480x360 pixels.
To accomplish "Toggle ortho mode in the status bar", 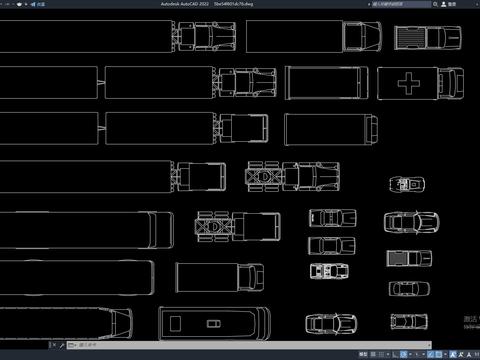I will [394, 354].
